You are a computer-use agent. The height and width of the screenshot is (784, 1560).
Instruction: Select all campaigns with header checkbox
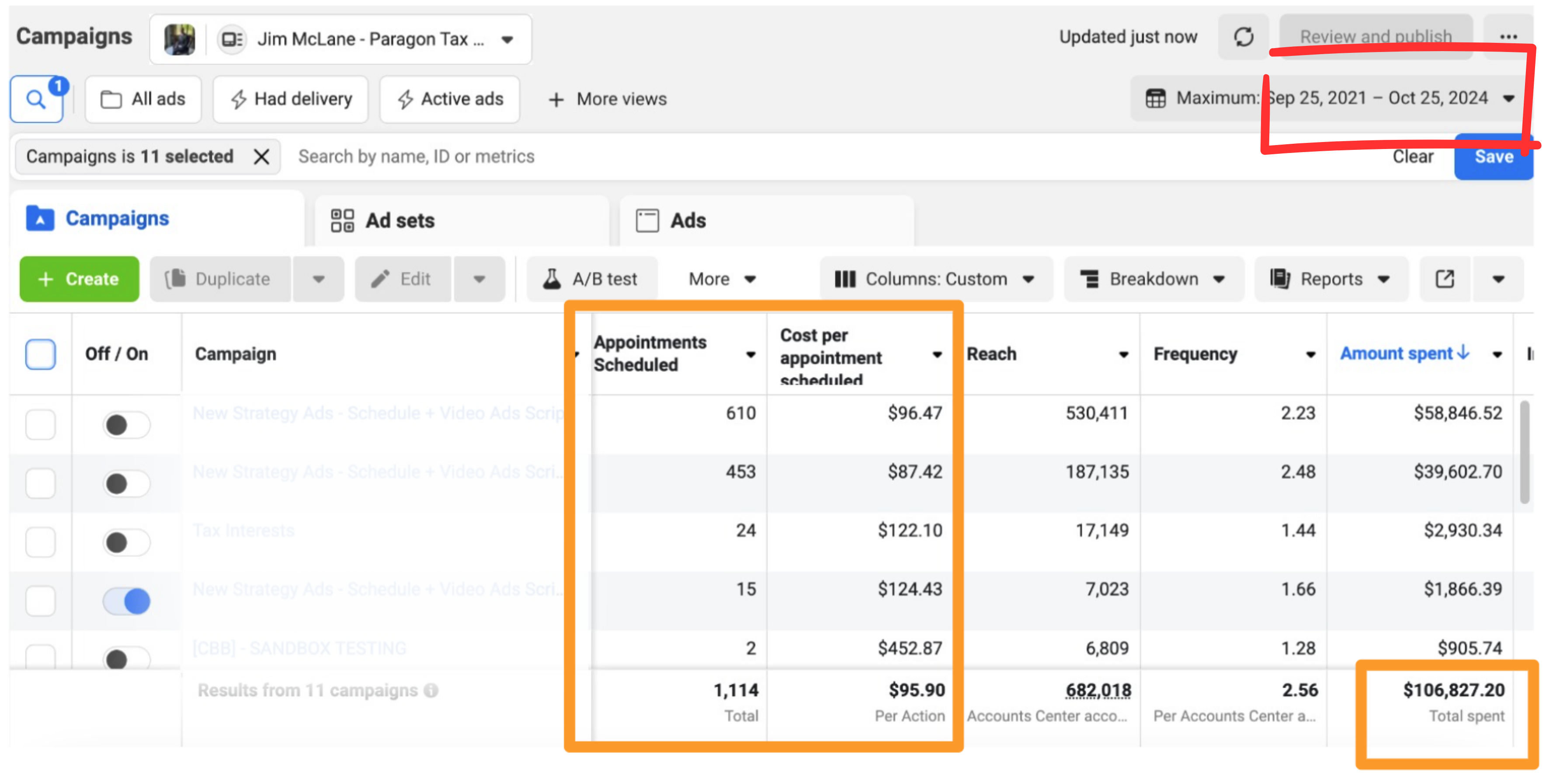[x=40, y=354]
